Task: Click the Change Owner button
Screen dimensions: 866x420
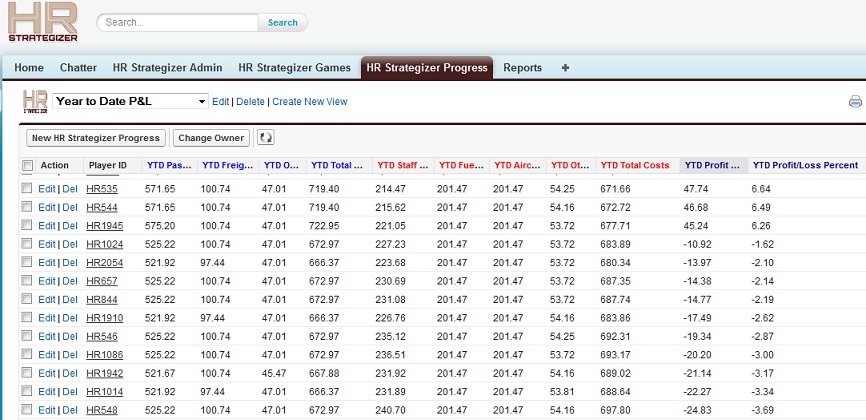Action: pos(211,138)
